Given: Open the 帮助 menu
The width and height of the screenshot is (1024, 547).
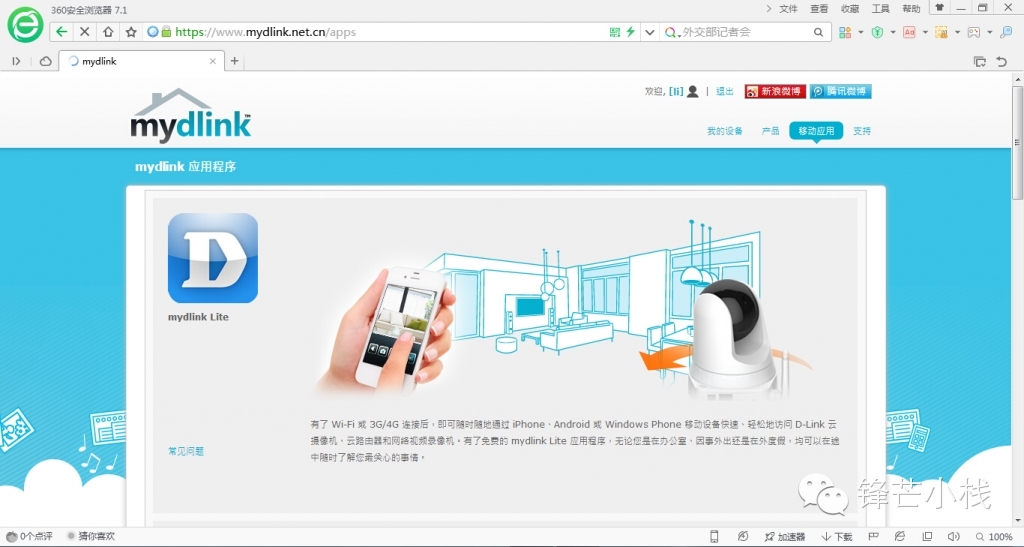Looking at the screenshot, I should point(911,8).
